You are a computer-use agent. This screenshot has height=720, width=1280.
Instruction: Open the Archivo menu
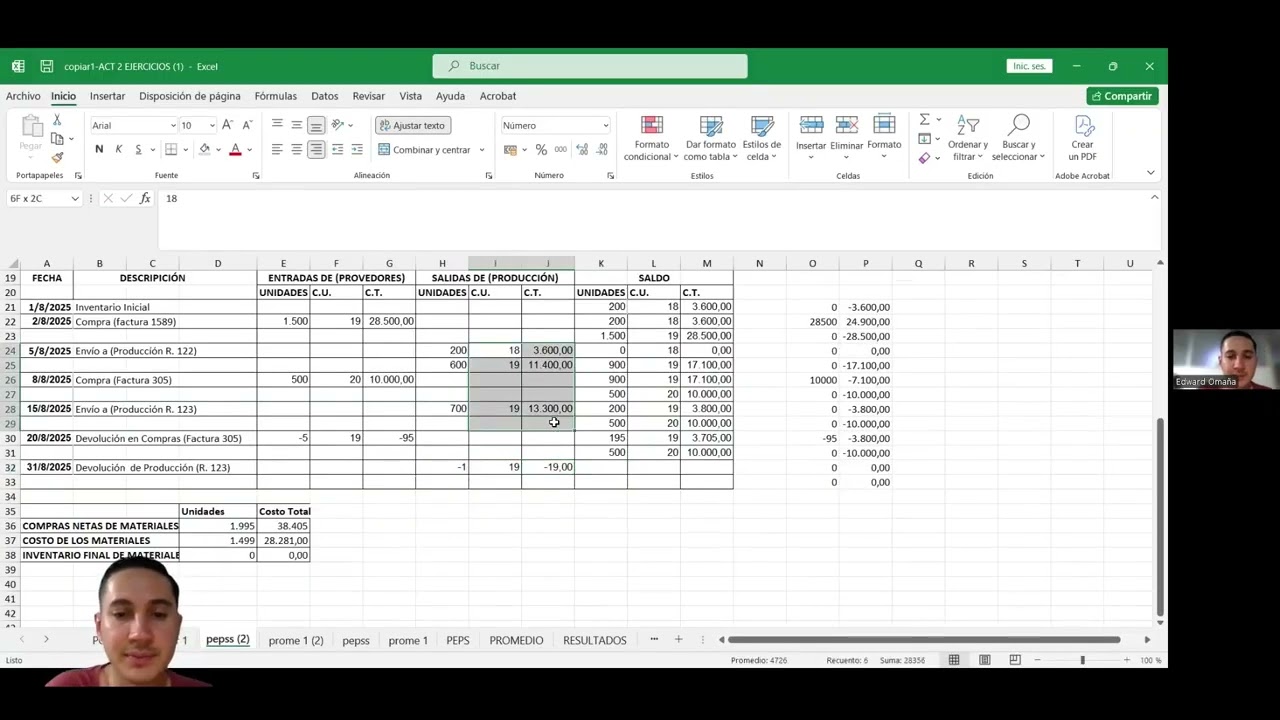point(23,96)
